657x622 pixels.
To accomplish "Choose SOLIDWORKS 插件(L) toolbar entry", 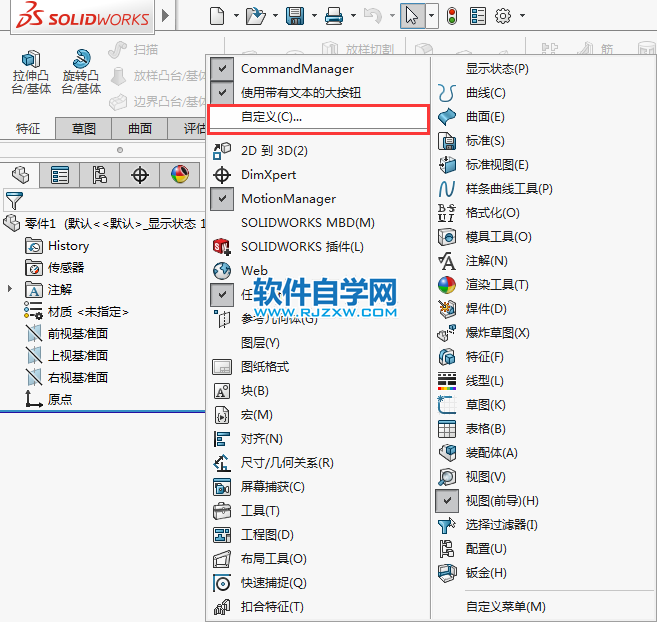I will [x=318, y=246].
